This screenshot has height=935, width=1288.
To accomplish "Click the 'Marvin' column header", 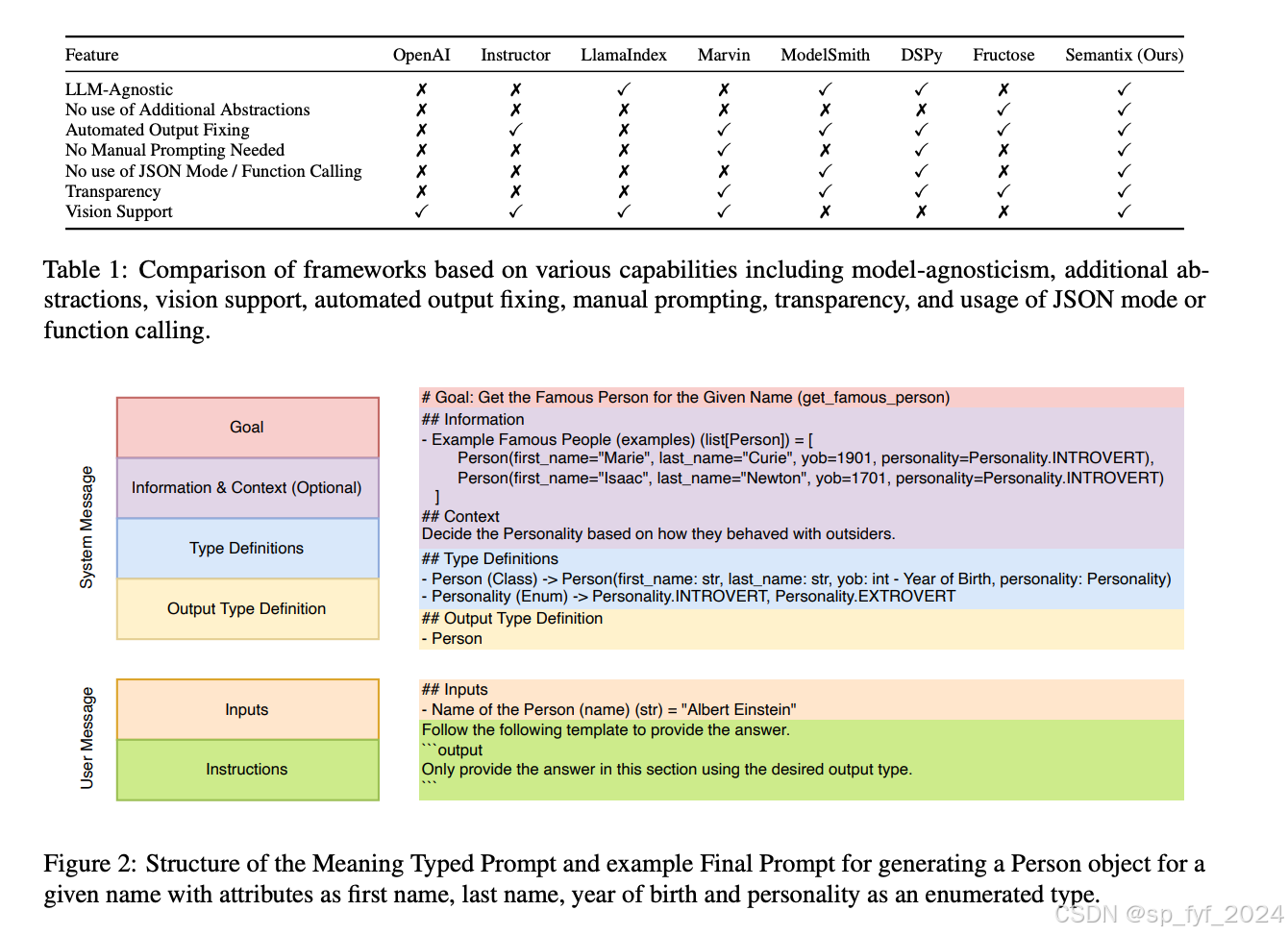I will pyautogui.click(x=724, y=55).
